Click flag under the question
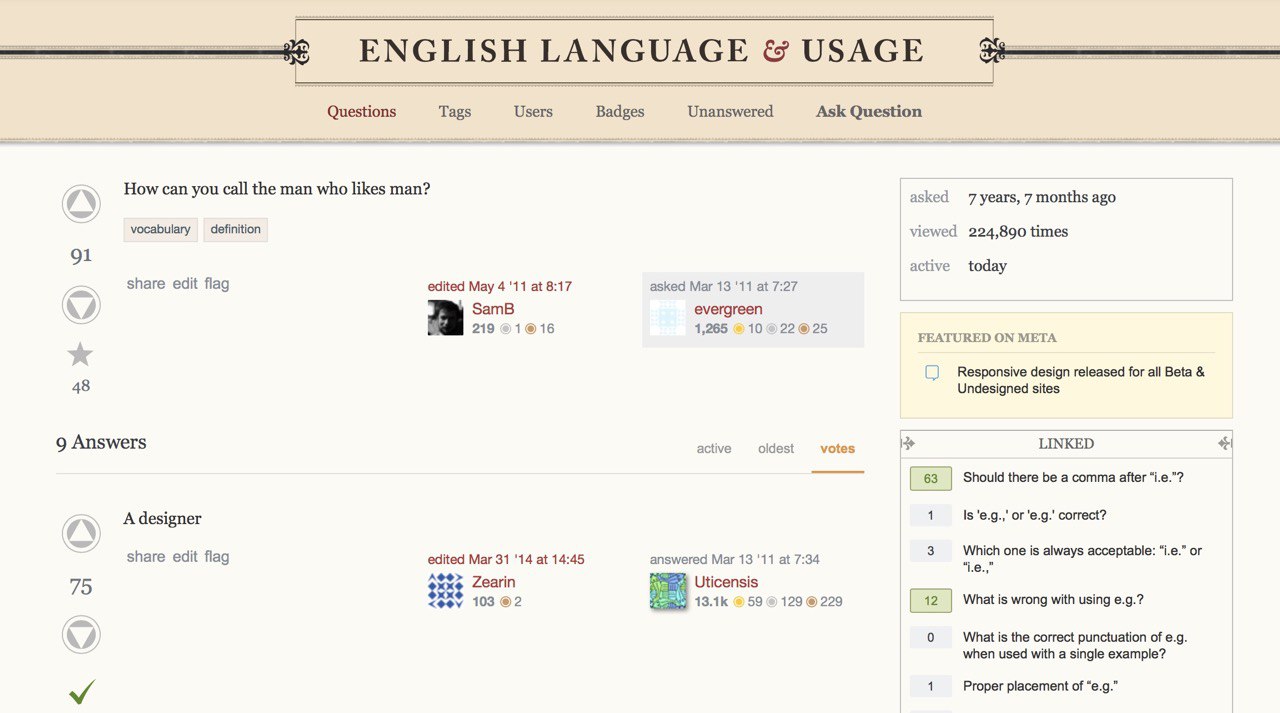Viewport: 1280px width, 713px height. pos(217,283)
